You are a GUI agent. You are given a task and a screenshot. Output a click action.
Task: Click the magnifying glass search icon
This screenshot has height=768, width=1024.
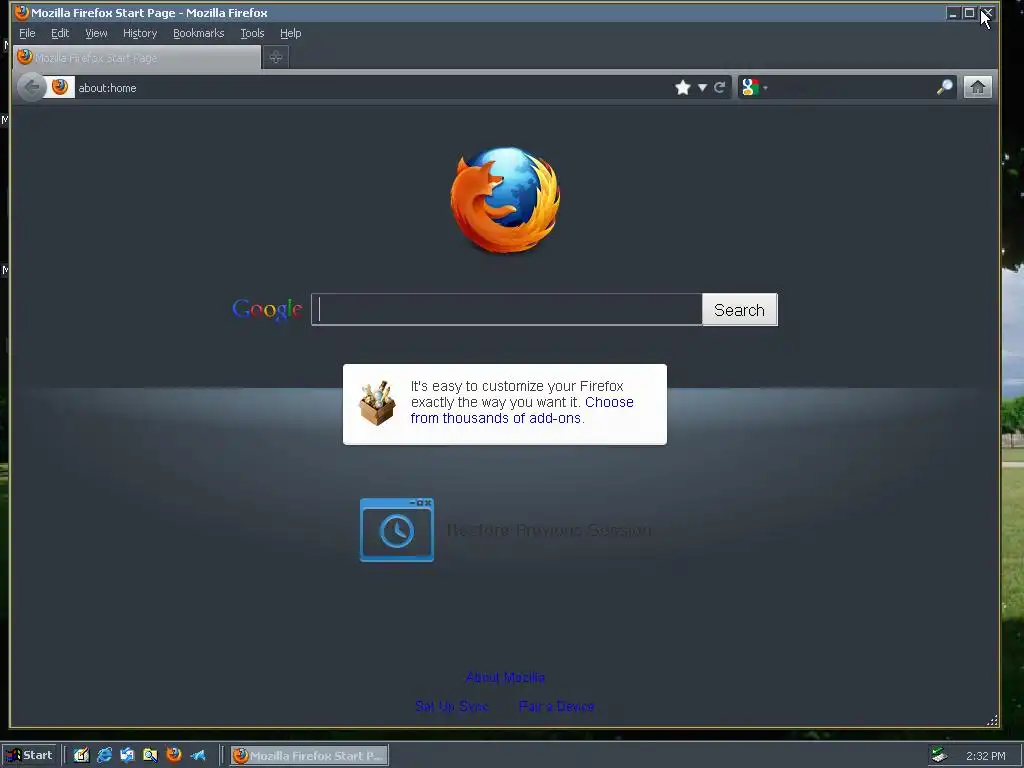pos(944,88)
